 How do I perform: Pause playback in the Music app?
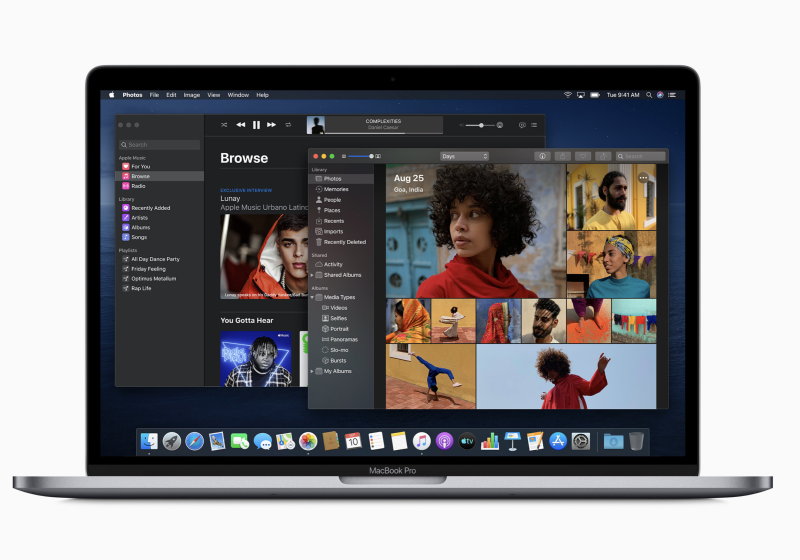256,125
